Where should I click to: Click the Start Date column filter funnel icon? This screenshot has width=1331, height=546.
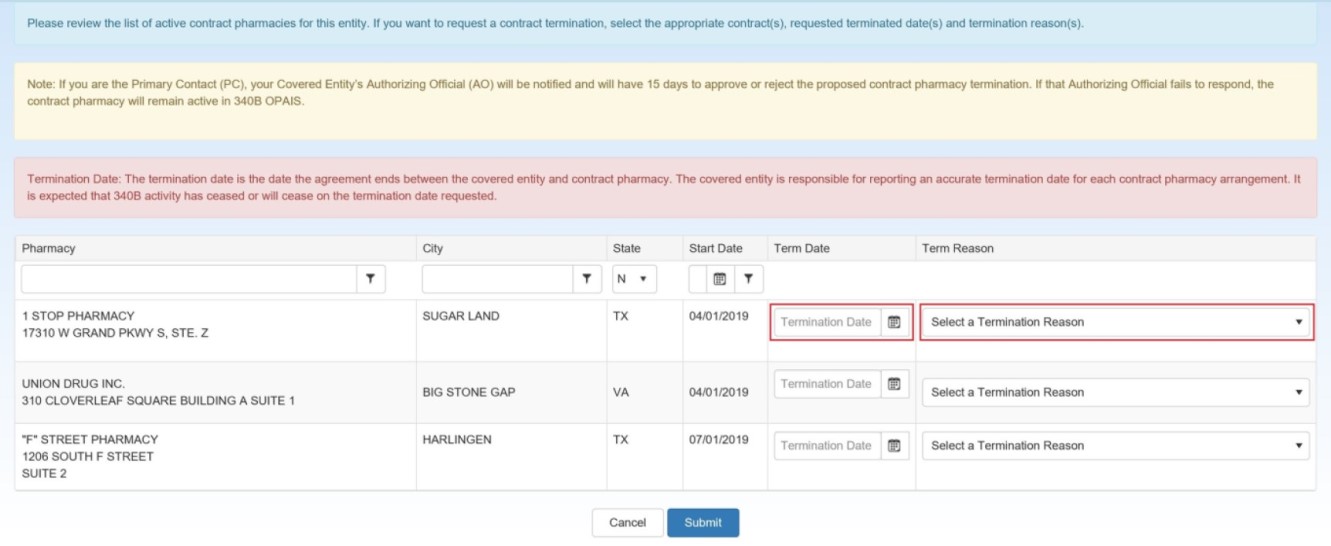coord(747,279)
